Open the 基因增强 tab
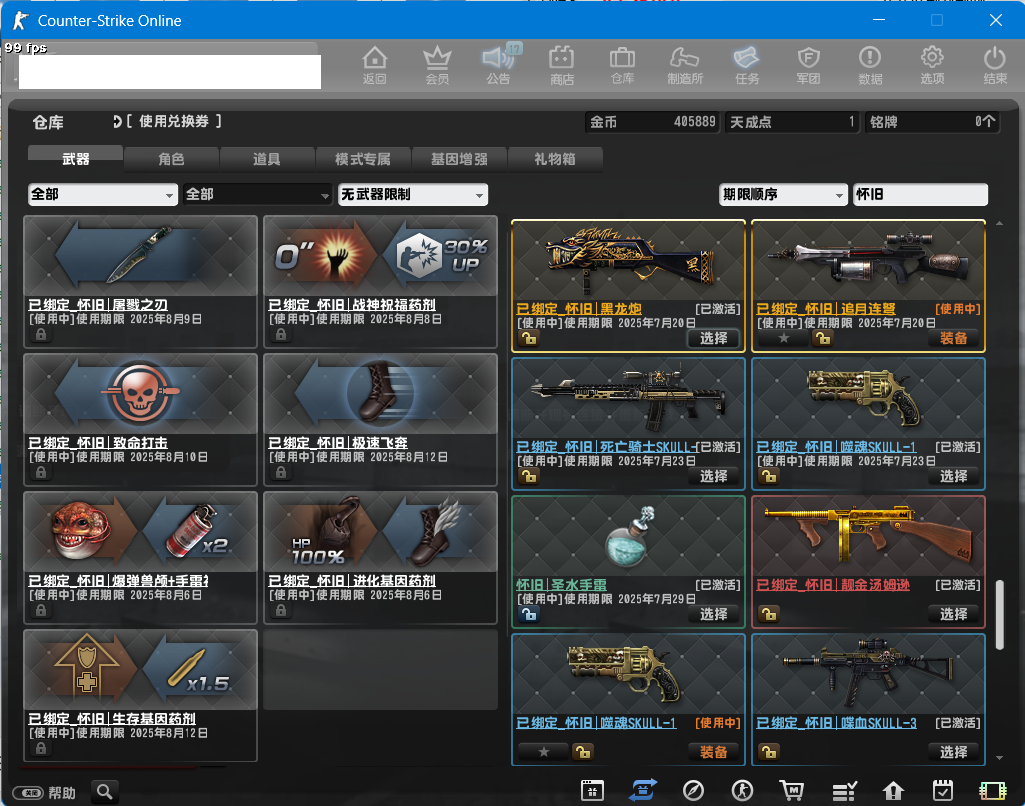Screen dimensions: 1025x806 [x=459, y=159]
